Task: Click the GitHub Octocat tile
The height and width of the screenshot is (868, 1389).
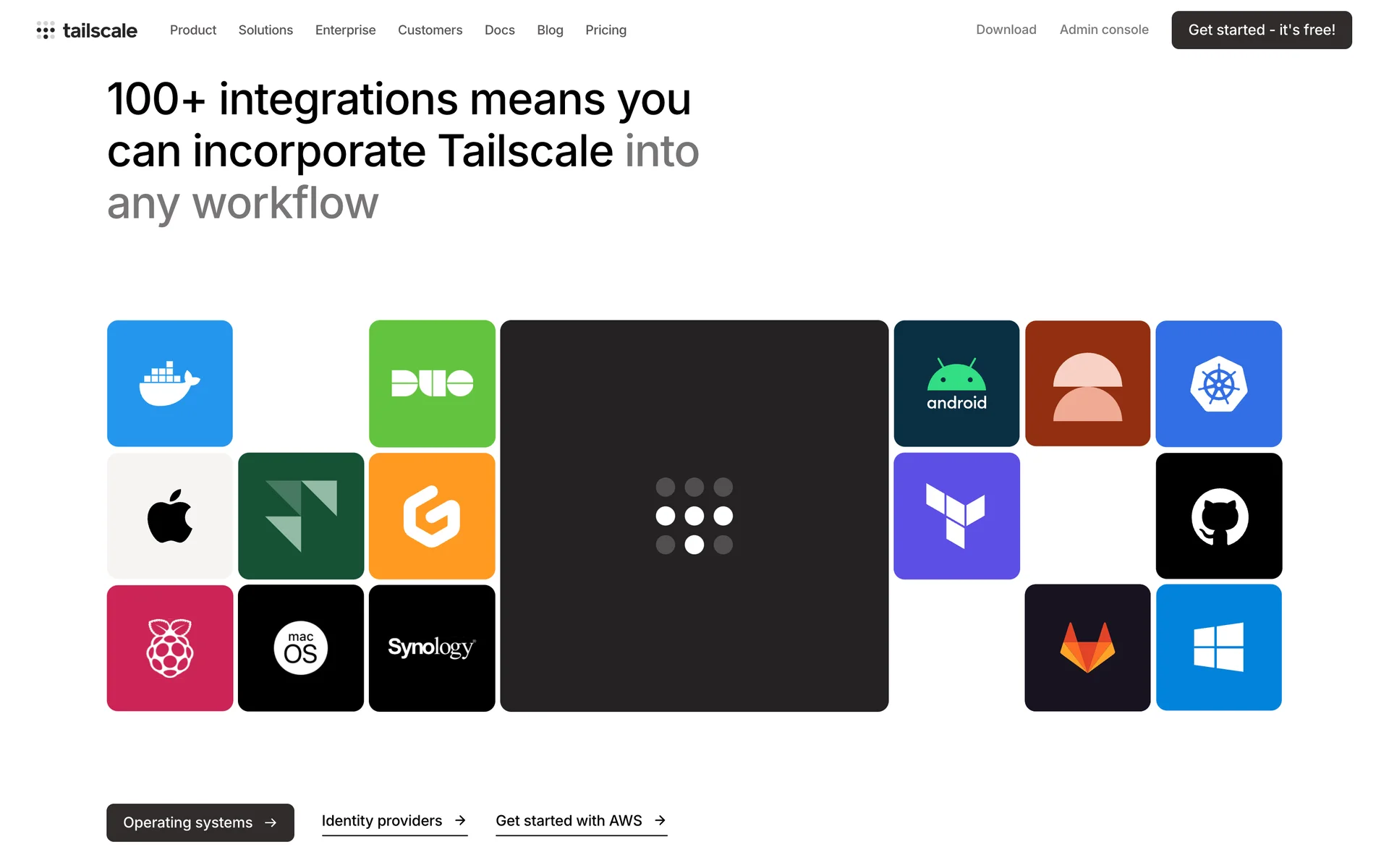Action: [x=1218, y=516]
